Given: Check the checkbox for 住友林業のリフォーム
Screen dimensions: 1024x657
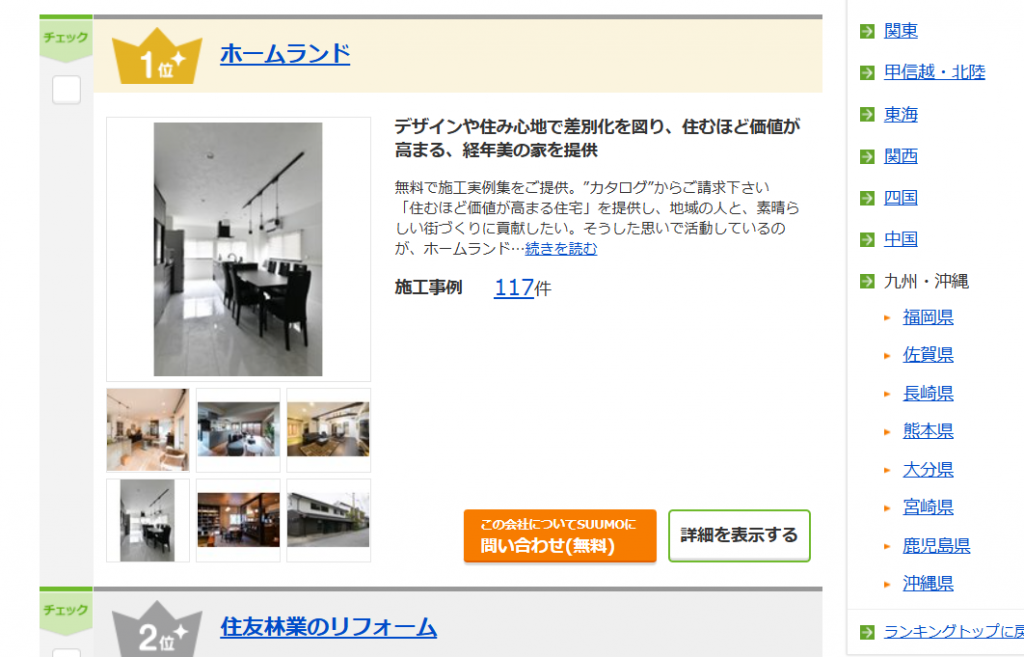Looking at the screenshot, I should (x=67, y=652).
